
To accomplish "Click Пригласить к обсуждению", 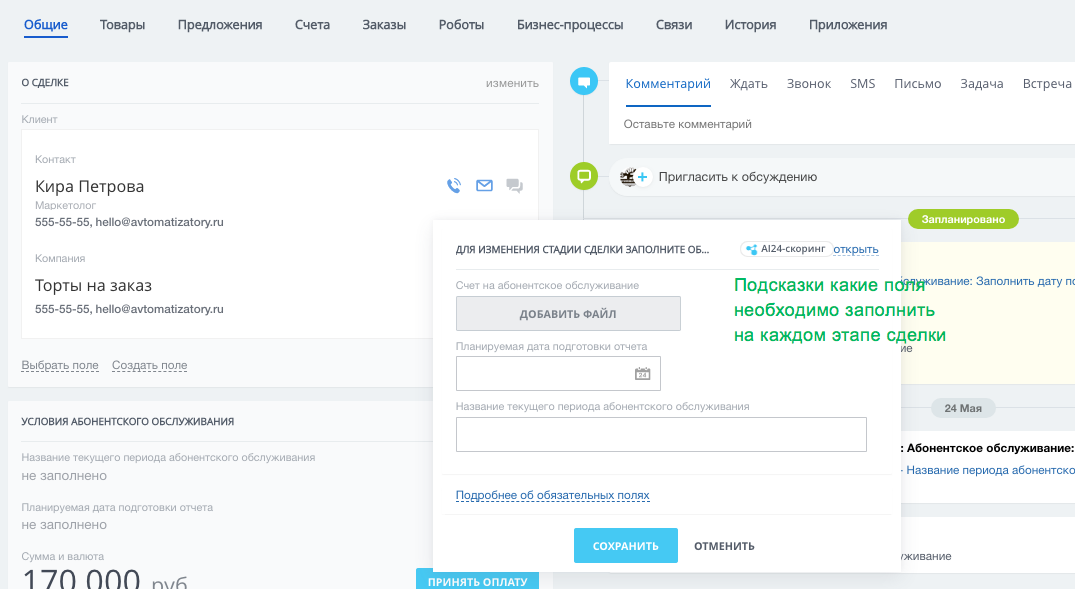I will (738, 177).
